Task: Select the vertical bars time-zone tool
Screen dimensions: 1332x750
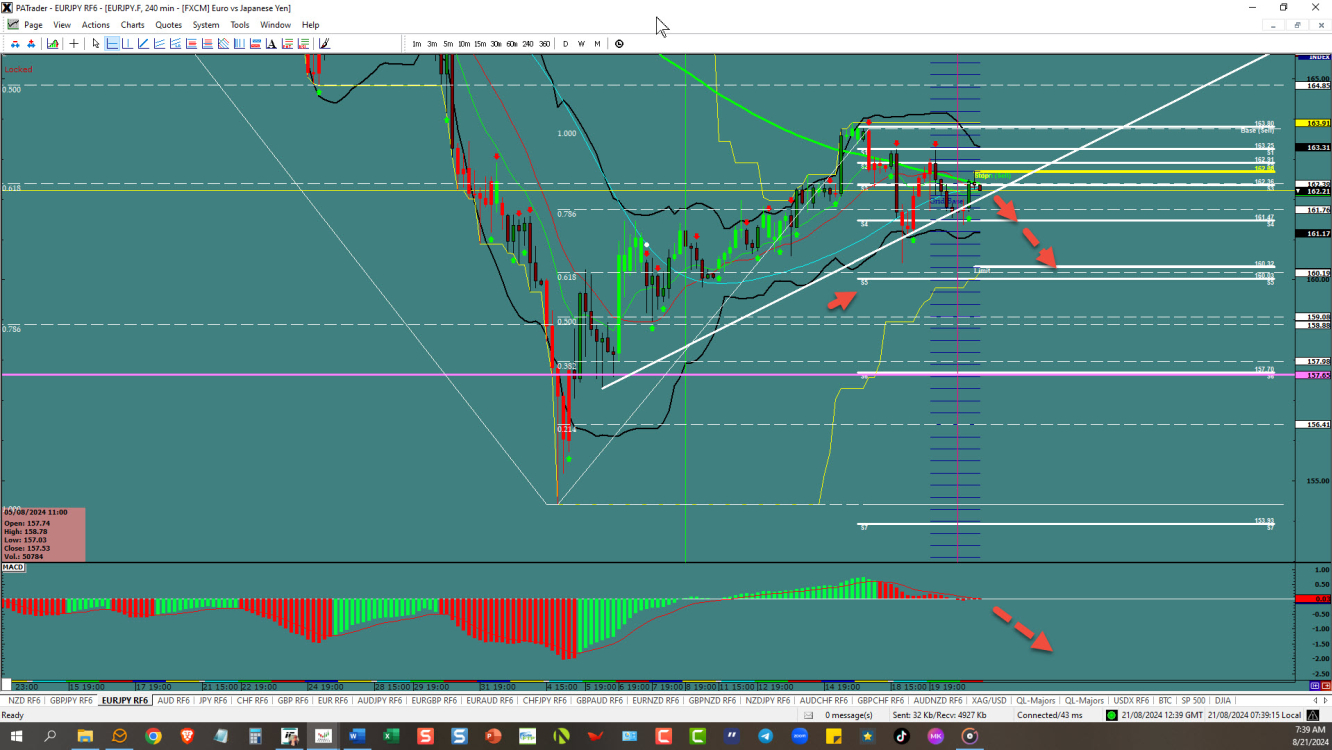Action: point(239,43)
